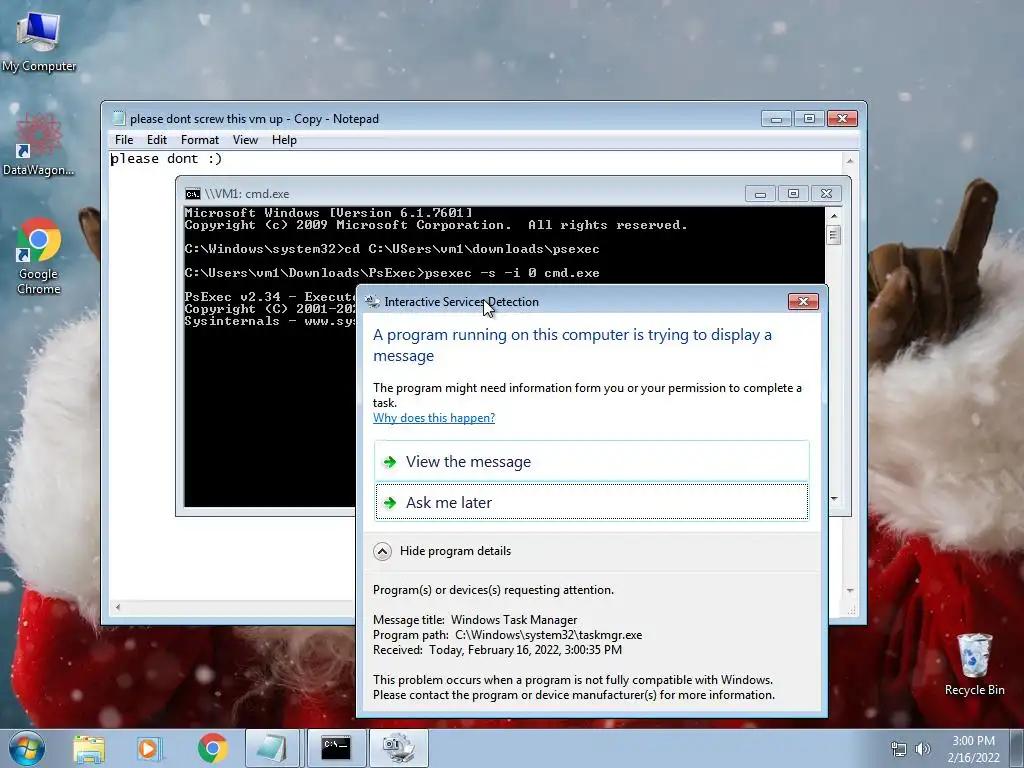Open the Recycle Bin
The height and width of the screenshot is (768, 1024).
[974, 664]
